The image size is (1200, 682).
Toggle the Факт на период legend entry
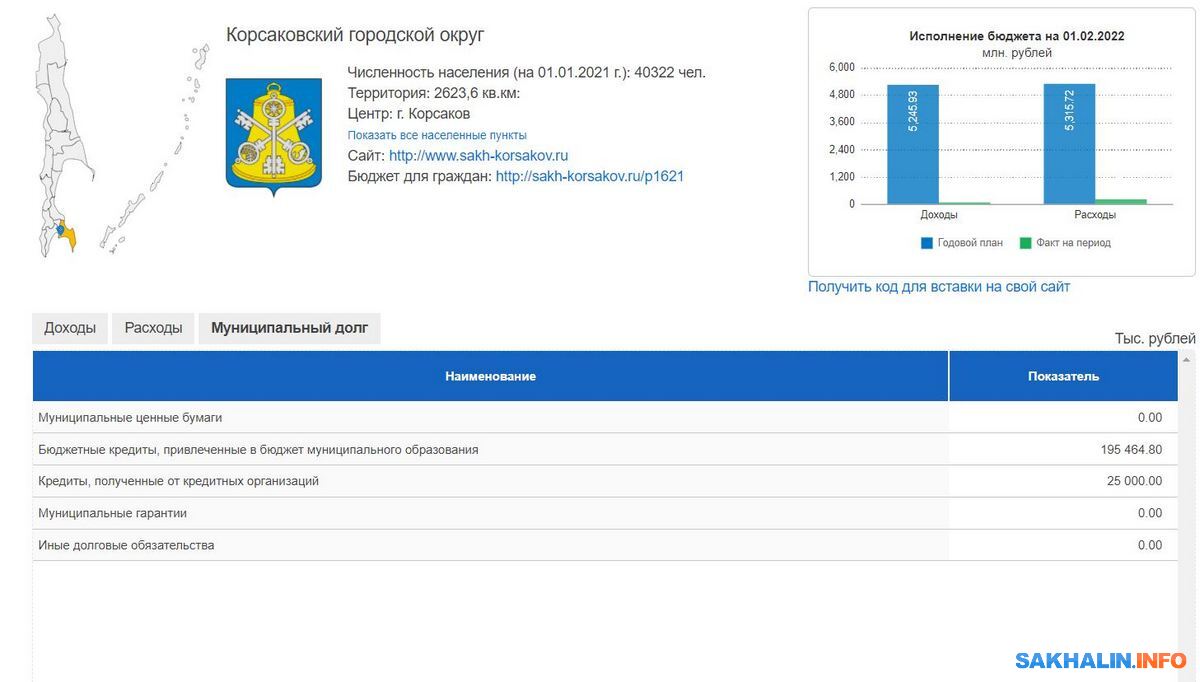(1064, 243)
